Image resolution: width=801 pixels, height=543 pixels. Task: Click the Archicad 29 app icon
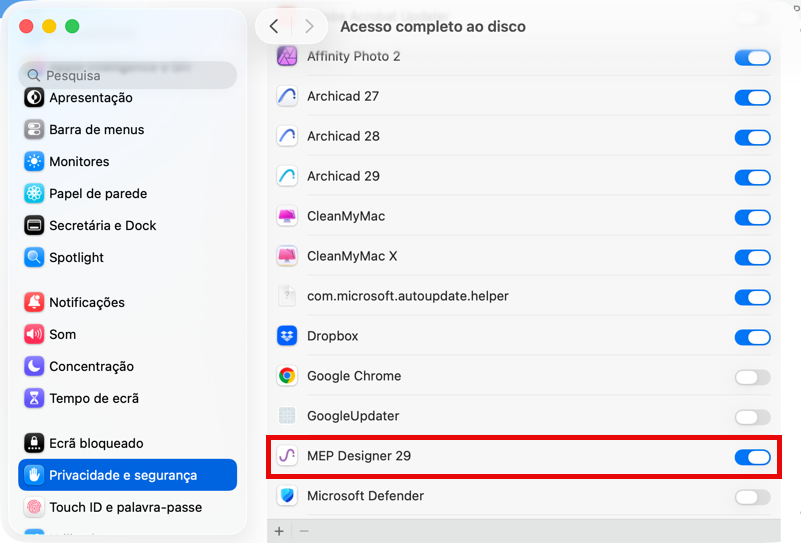[x=287, y=176]
